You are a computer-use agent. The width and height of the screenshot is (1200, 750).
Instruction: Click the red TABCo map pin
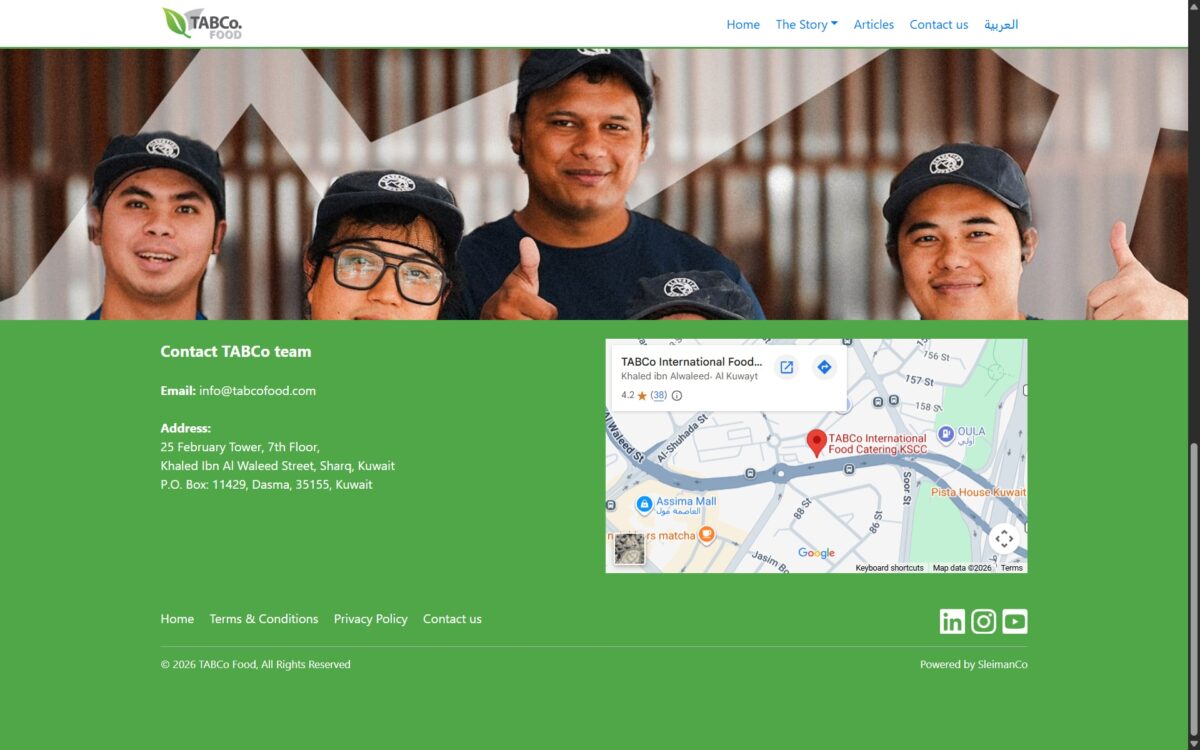[817, 443]
